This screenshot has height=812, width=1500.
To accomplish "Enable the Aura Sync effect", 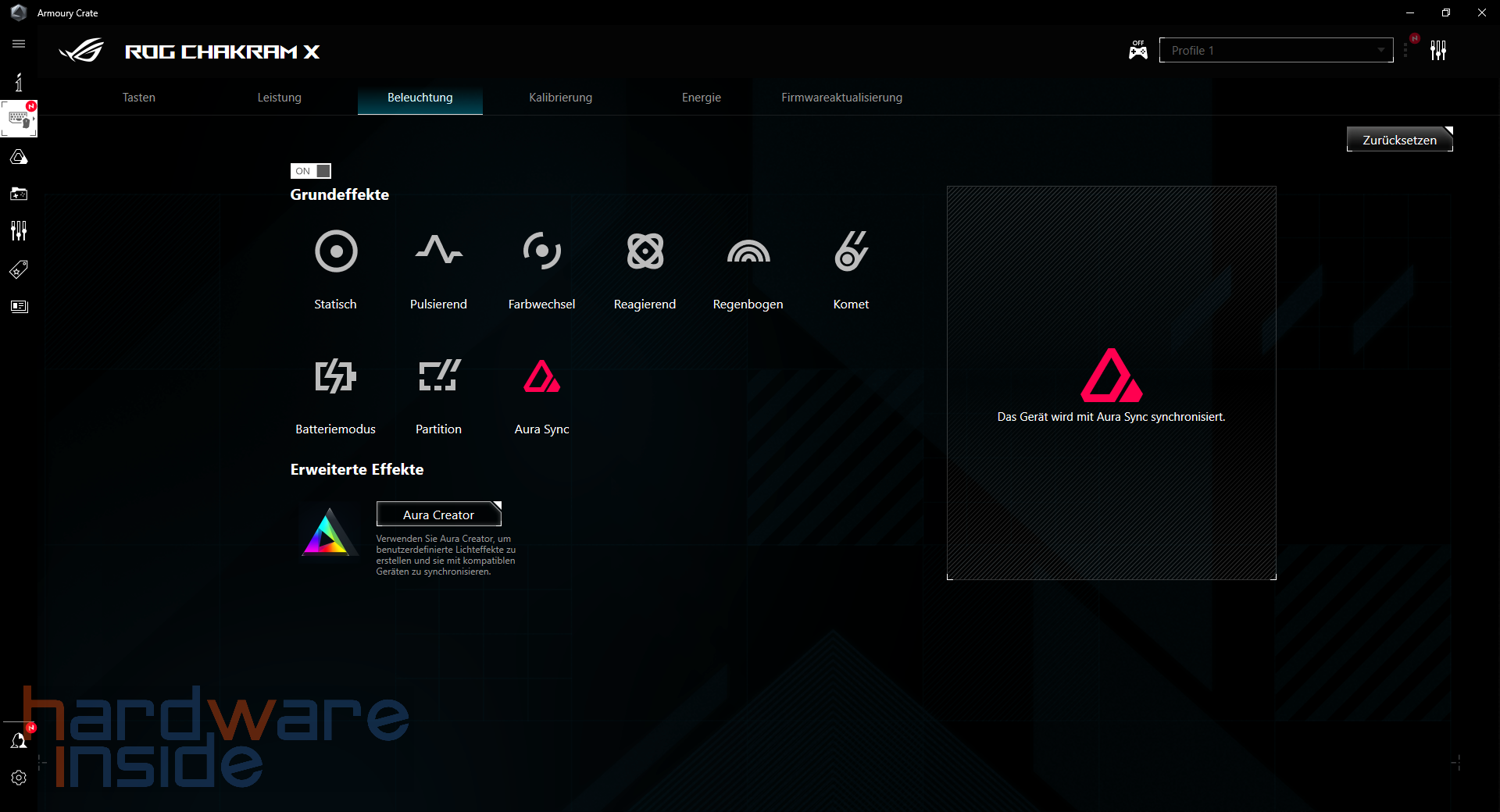I will [541, 394].
